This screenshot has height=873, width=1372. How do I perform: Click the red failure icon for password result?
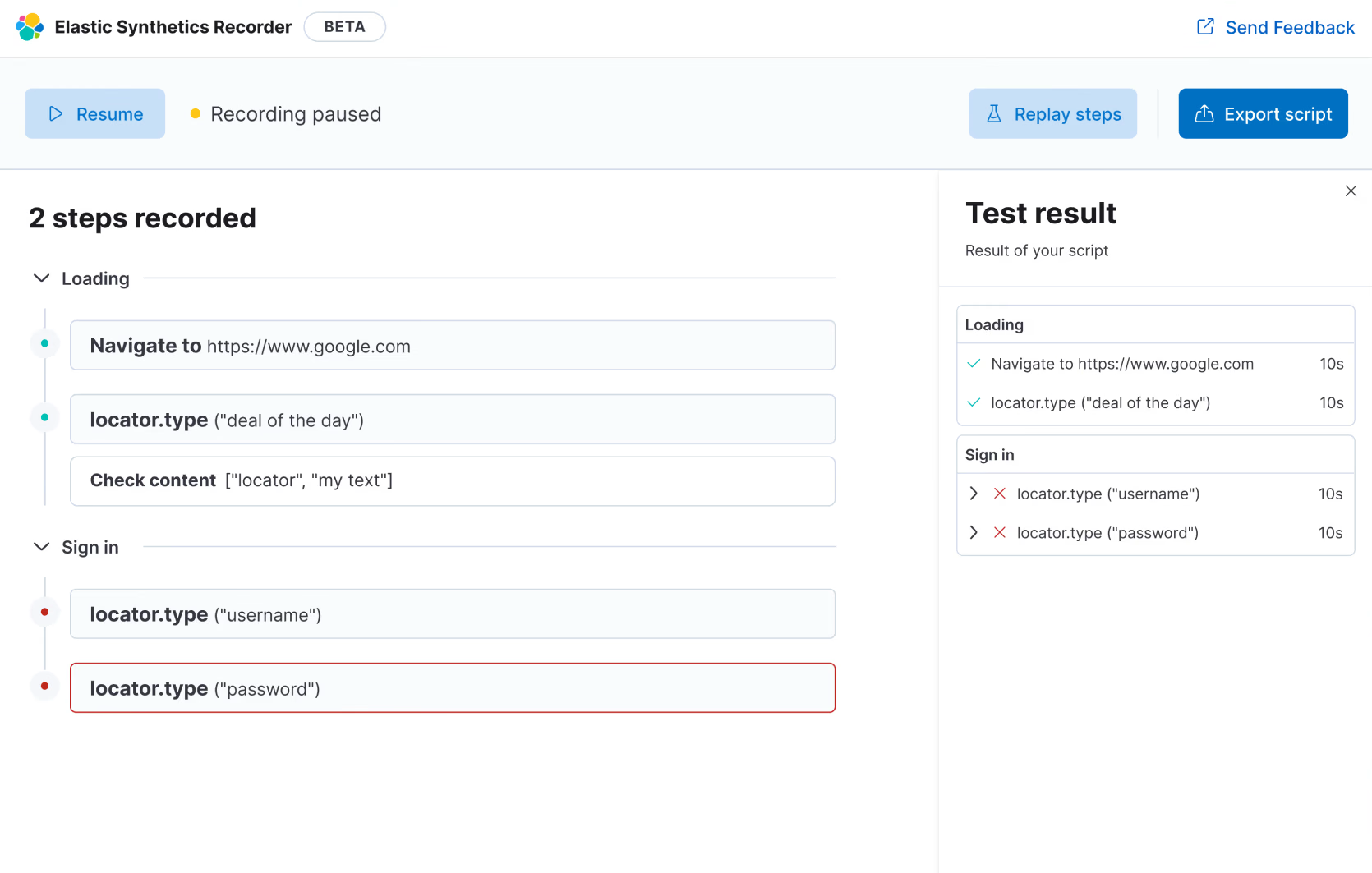[1000, 532]
